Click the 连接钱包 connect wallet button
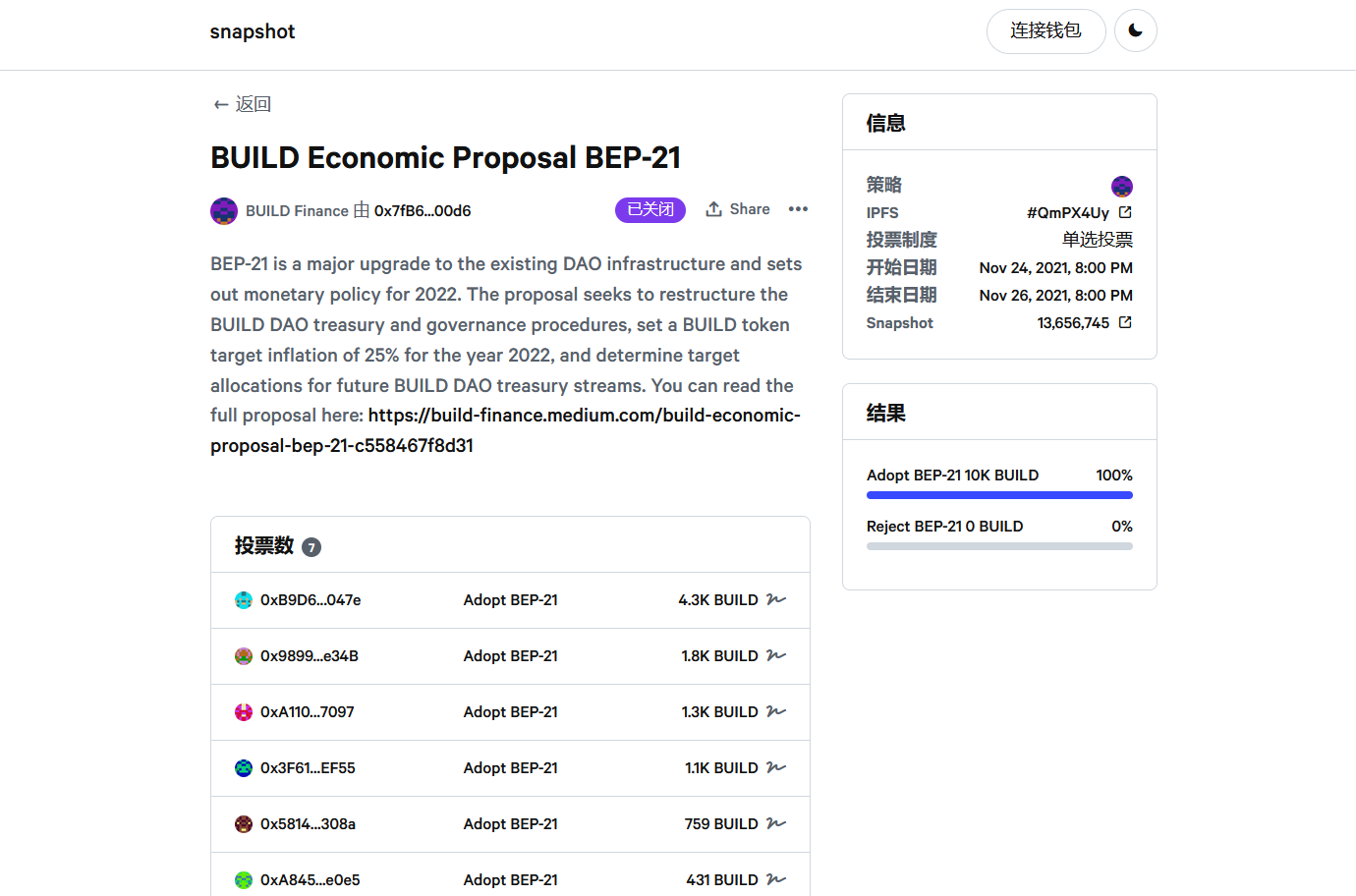 pos(1045,31)
